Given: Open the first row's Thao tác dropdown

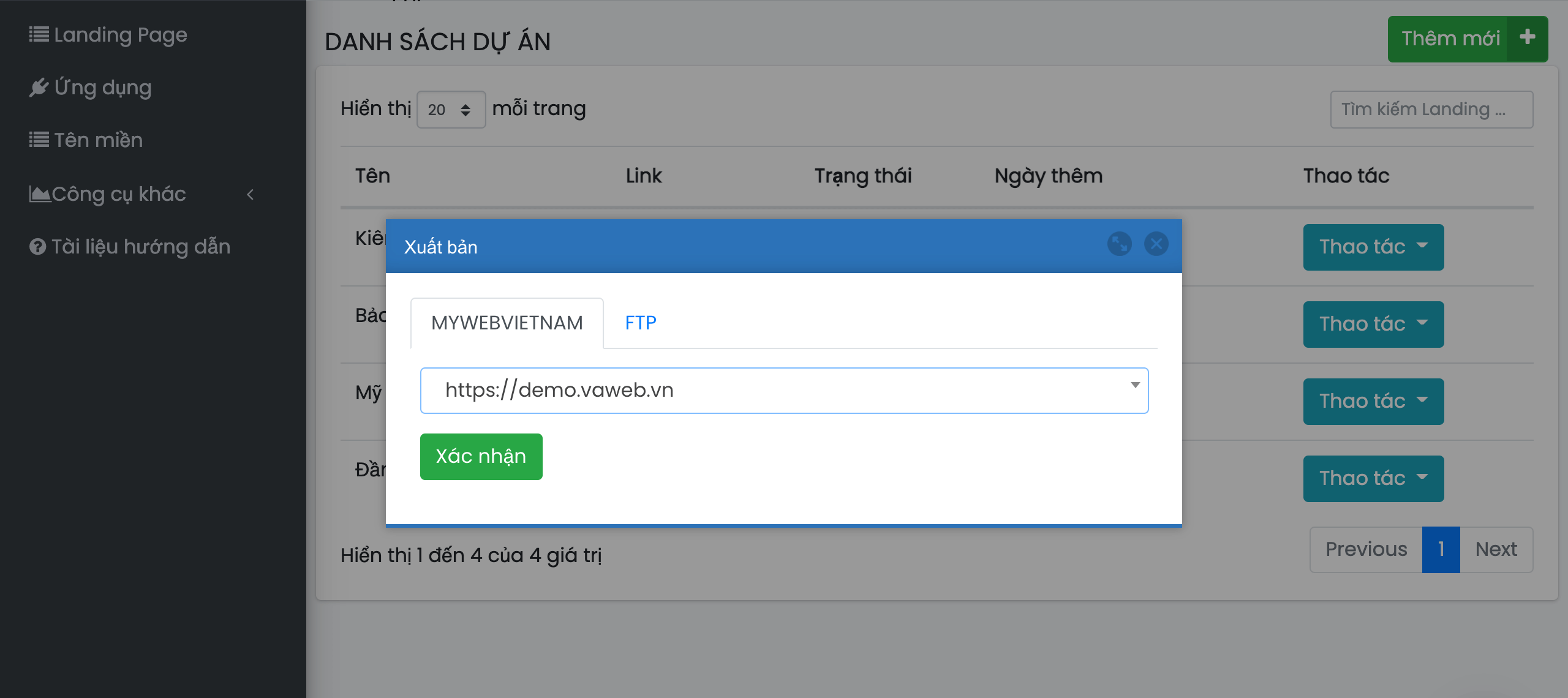Looking at the screenshot, I should click(x=1373, y=247).
